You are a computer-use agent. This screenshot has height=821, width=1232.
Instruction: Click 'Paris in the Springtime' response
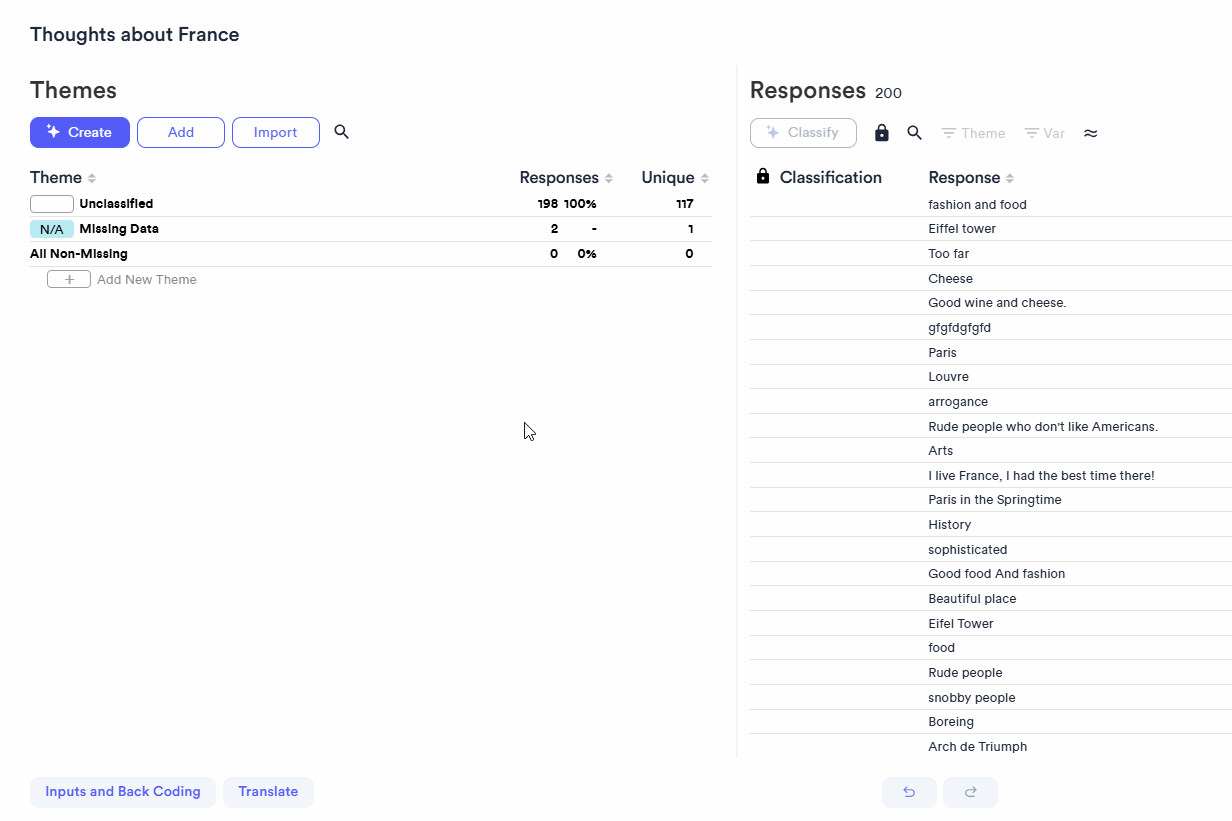[995, 500]
